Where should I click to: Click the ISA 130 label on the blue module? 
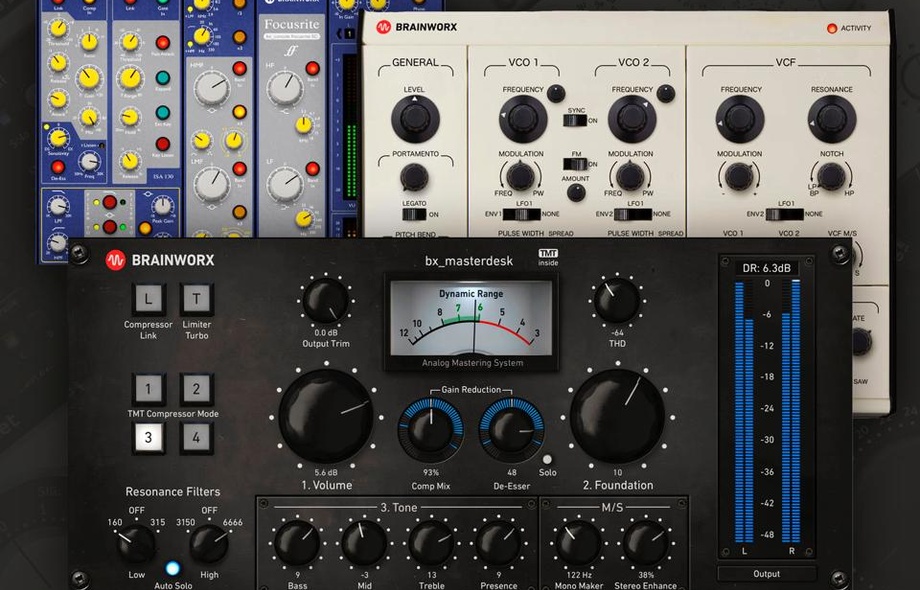(164, 175)
